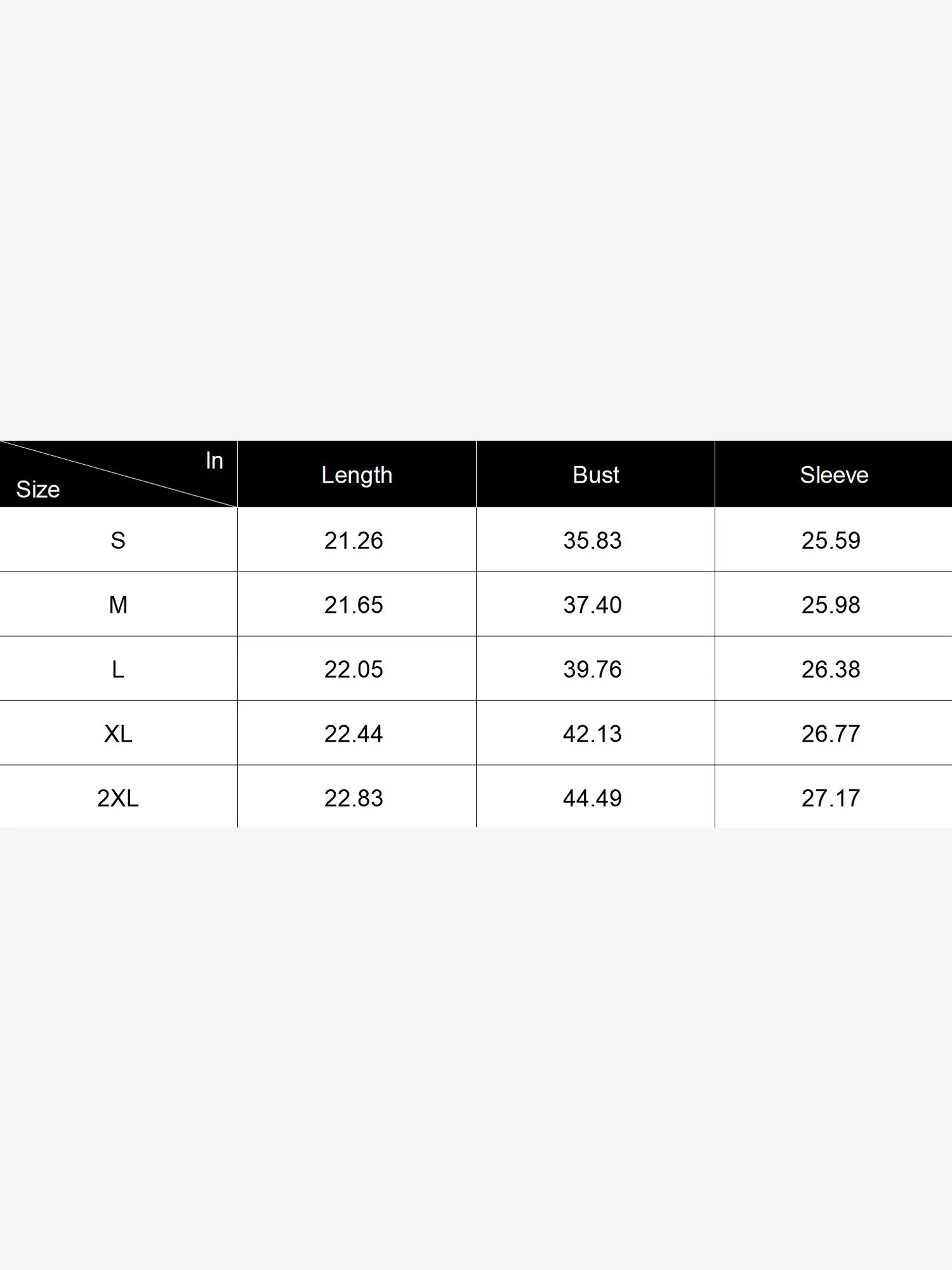Click the Size label in header corner
The image size is (952, 1270).
(x=38, y=490)
